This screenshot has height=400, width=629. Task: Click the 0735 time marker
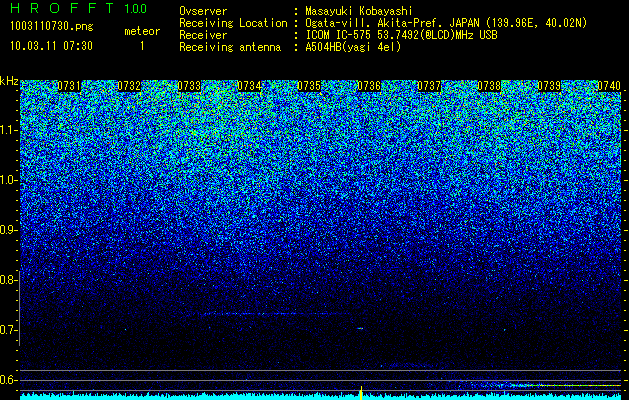click(309, 86)
